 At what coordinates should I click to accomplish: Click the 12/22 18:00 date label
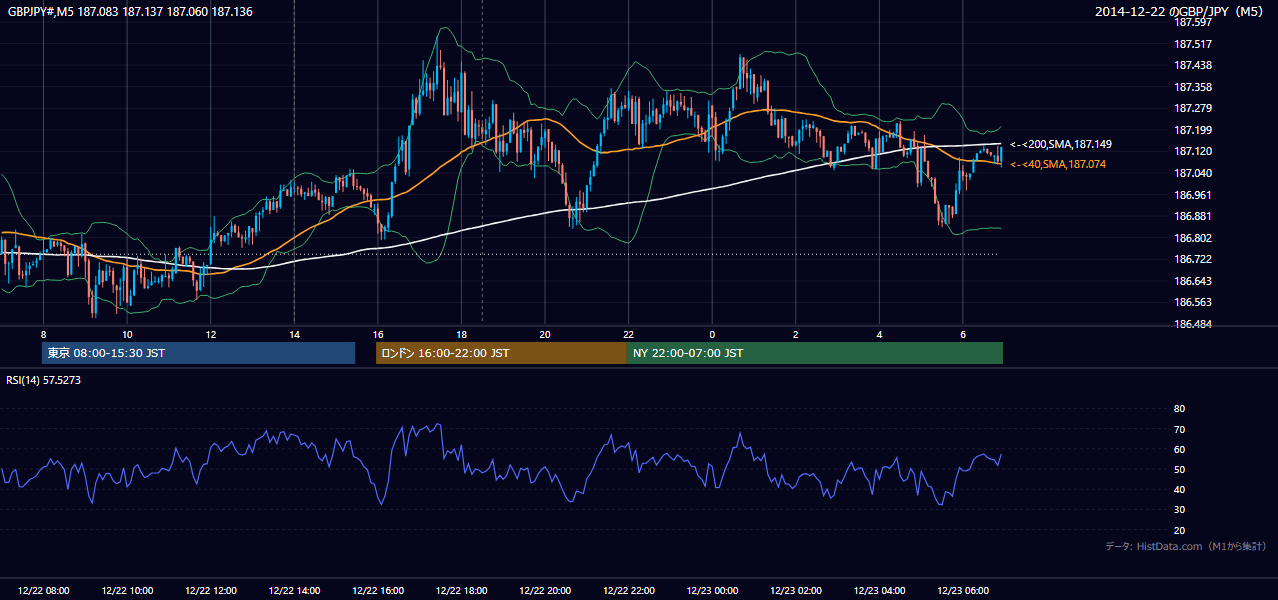click(461, 591)
